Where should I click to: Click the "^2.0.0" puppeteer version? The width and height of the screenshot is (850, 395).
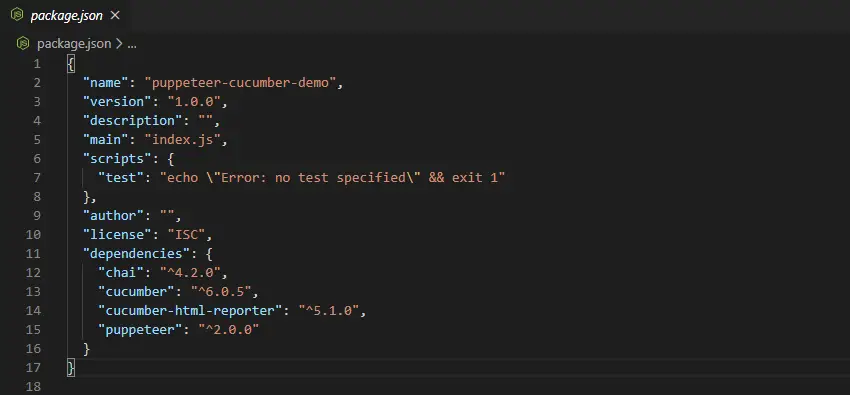point(229,329)
